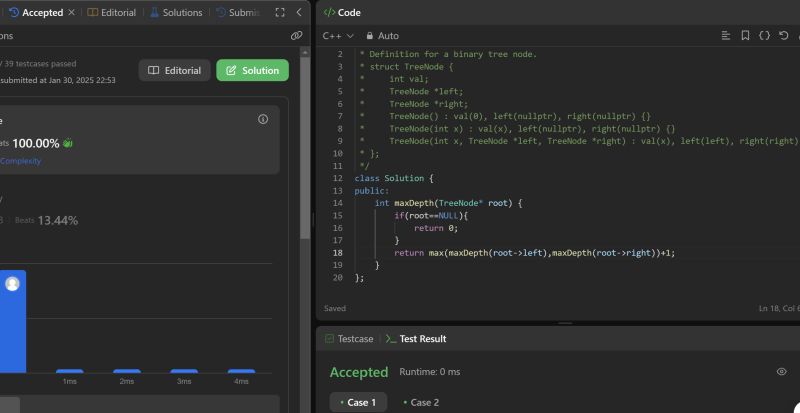The height and width of the screenshot is (413, 800).
Task: Click the bookmark icon in the editor toolbar
Action: point(745,35)
